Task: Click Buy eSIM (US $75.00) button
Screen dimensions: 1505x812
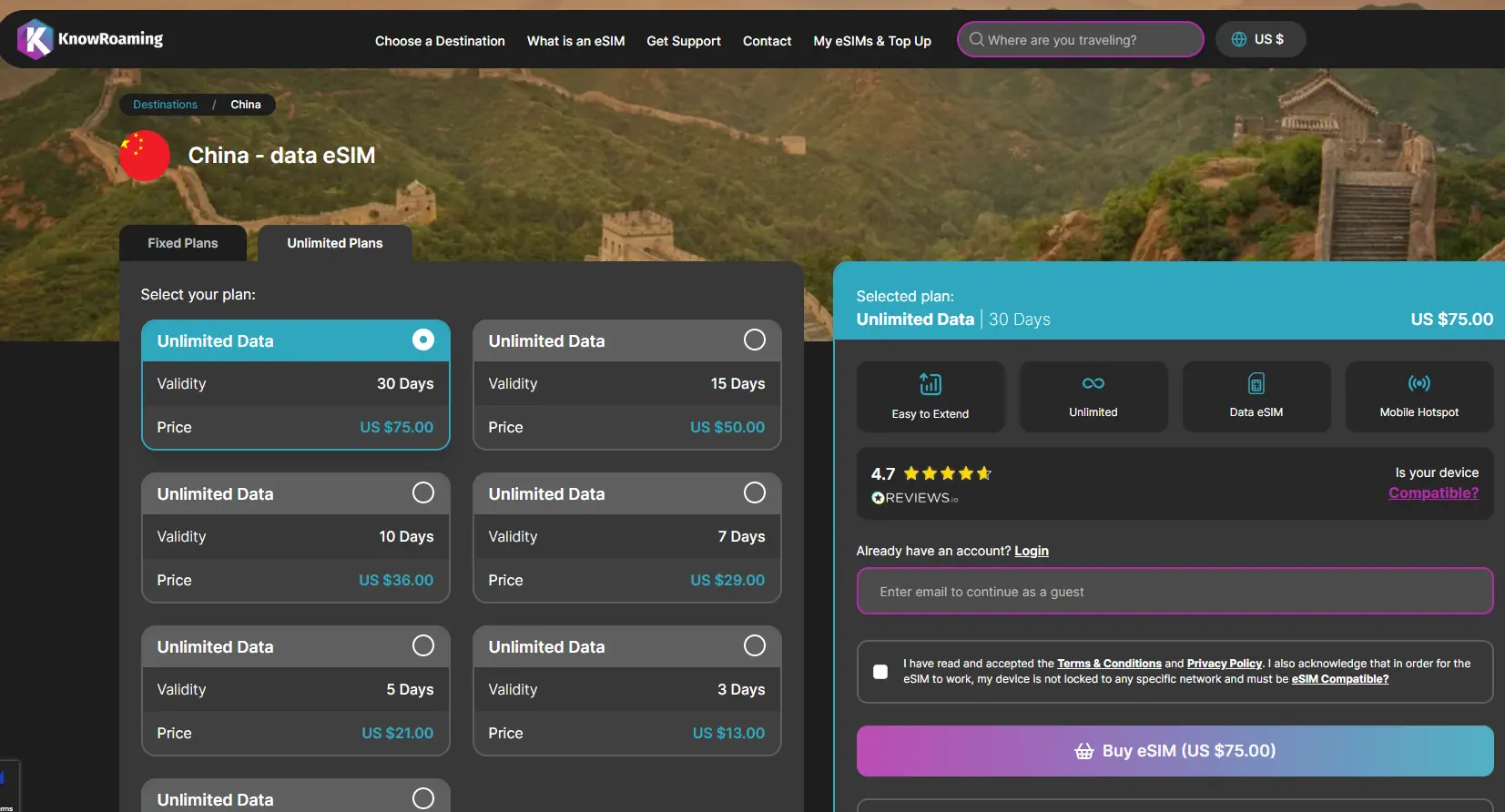Action: tap(1175, 751)
